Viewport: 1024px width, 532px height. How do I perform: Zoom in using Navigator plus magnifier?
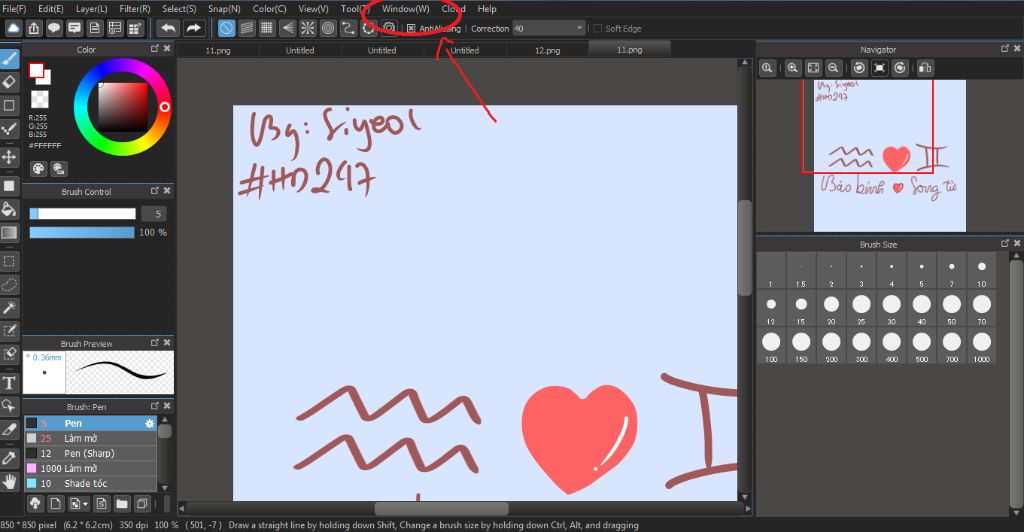[x=793, y=68]
